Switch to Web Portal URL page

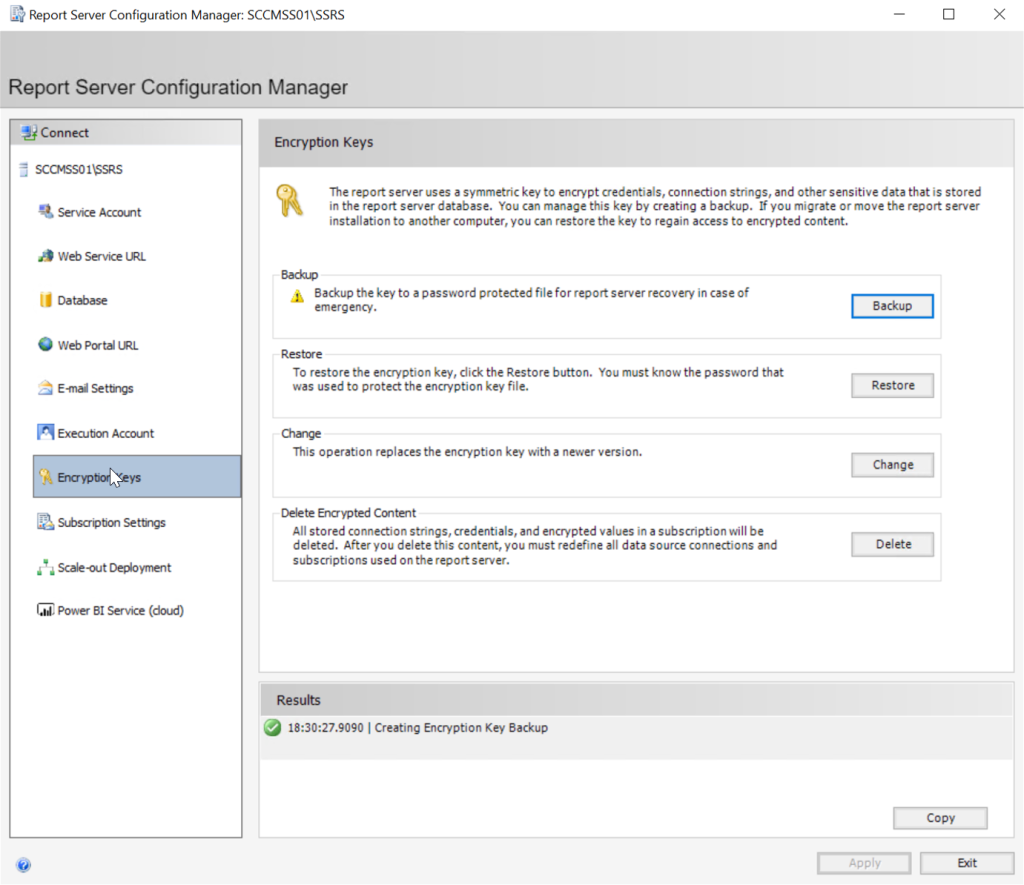pos(97,346)
